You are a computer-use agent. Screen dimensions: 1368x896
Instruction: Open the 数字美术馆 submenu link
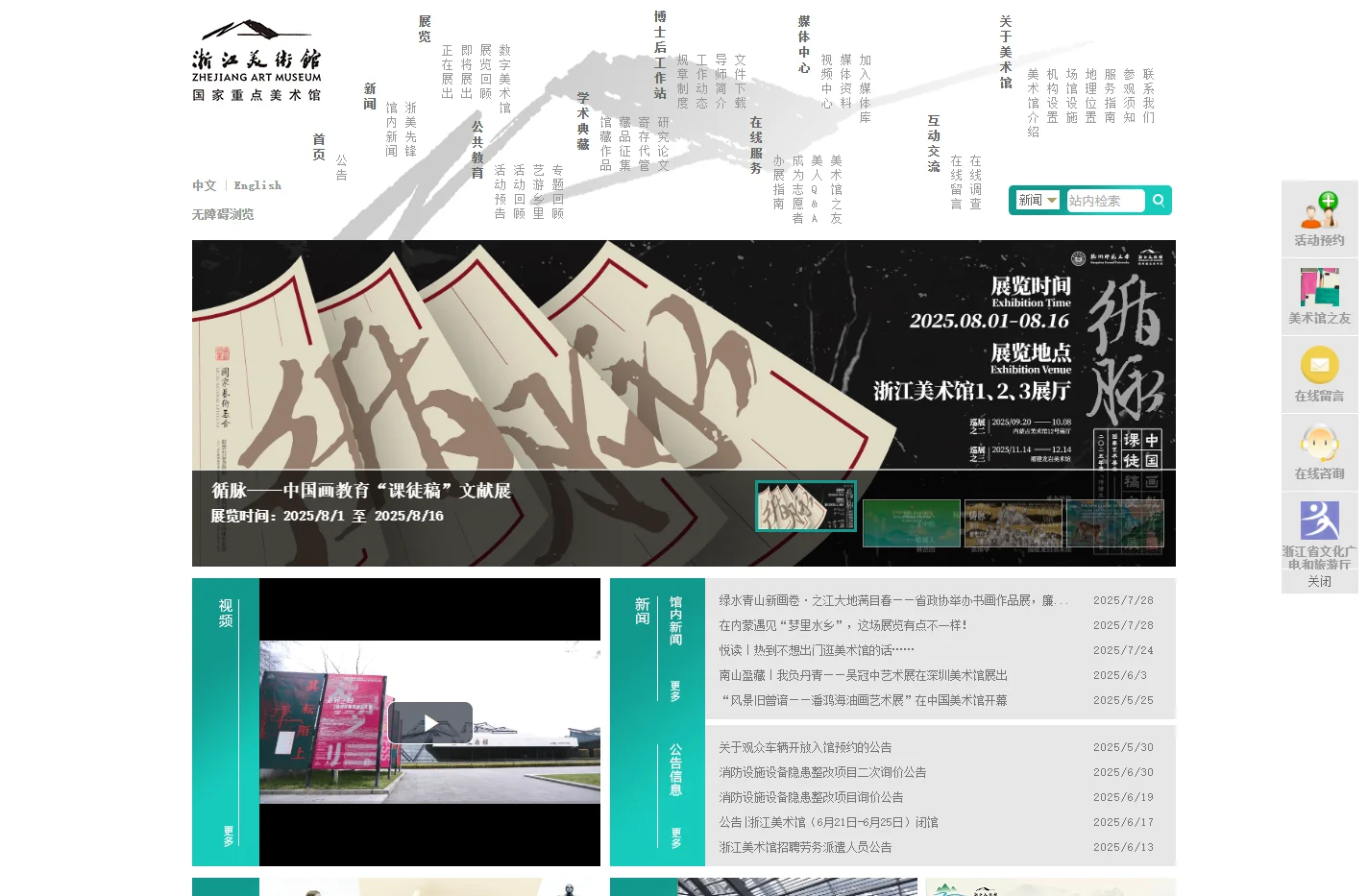pos(505,79)
